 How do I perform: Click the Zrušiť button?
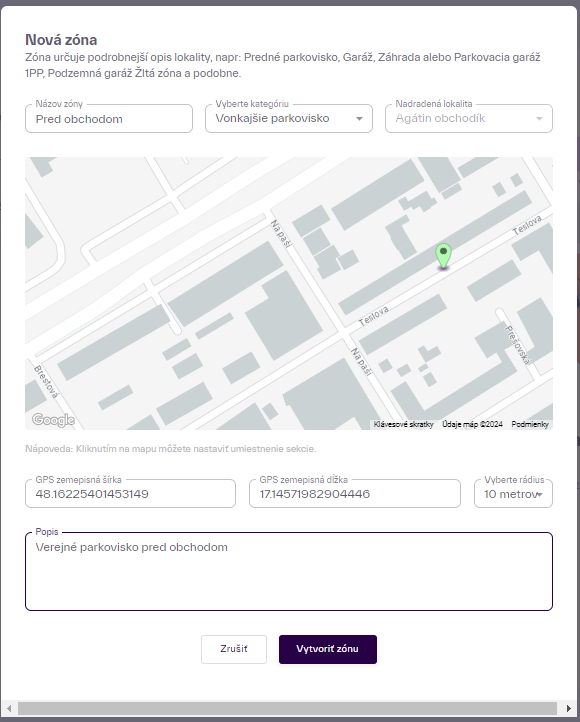click(234, 649)
